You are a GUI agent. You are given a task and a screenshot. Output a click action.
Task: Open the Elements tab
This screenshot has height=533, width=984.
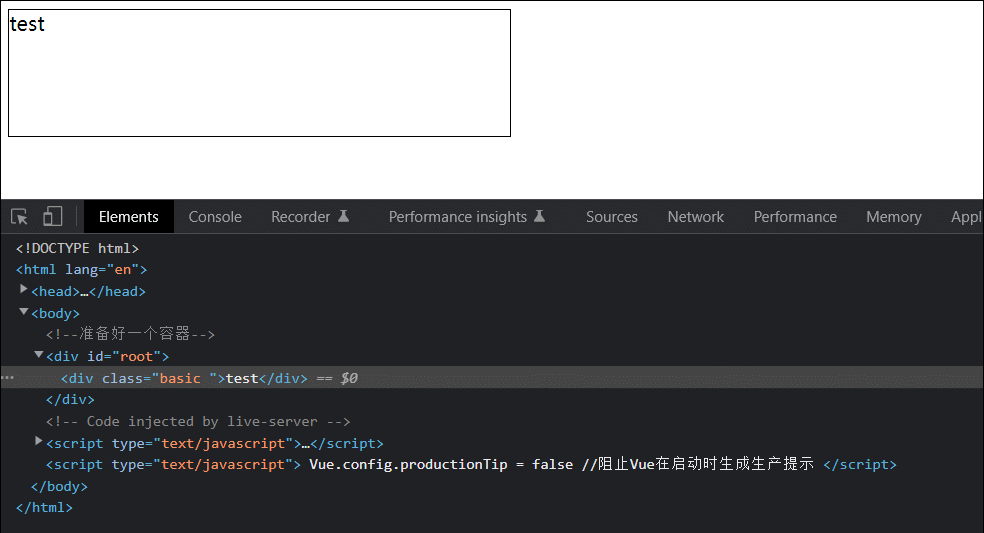(x=129, y=217)
